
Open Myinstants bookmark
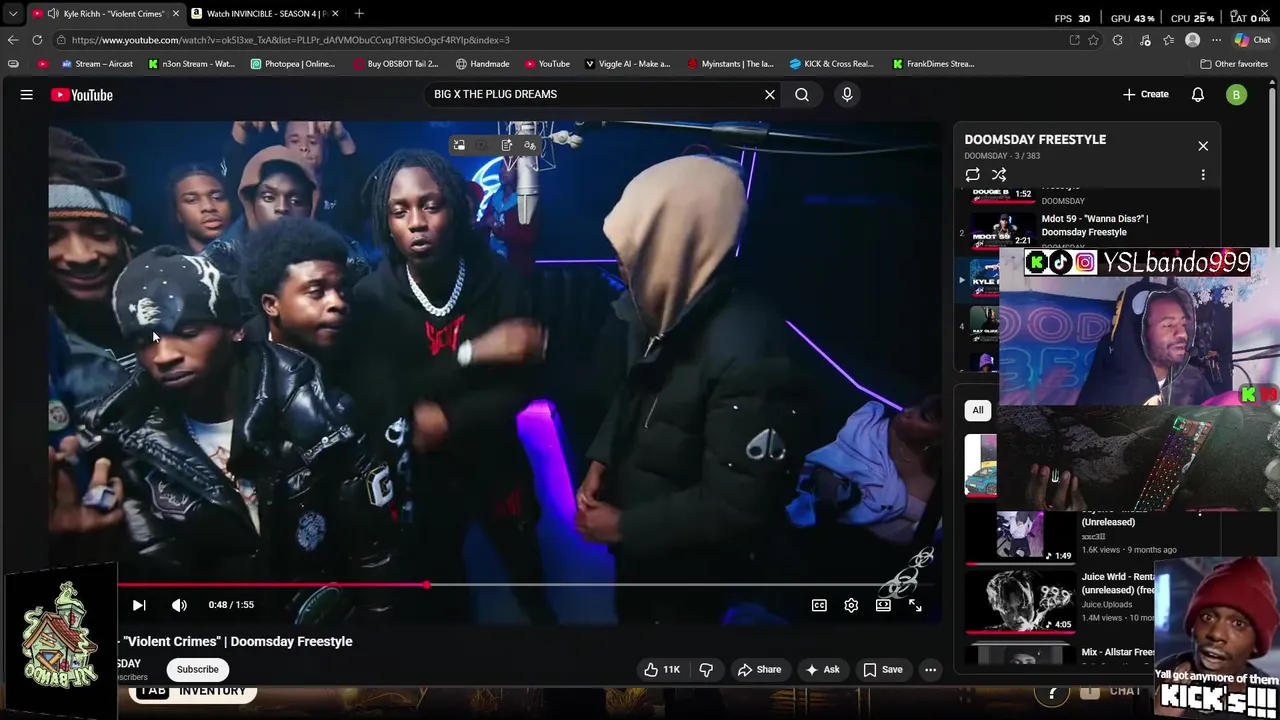pos(731,64)
